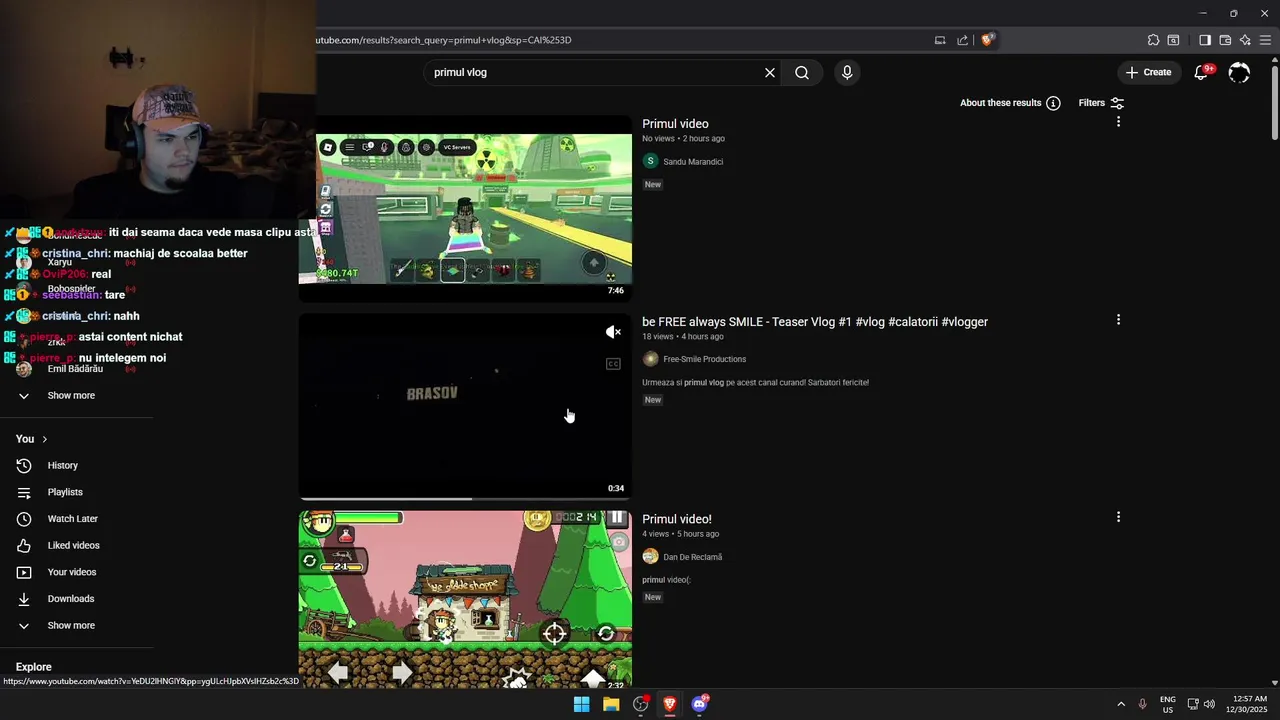Open the be FREE always SMILE teaser title

[x=815, y=322]
